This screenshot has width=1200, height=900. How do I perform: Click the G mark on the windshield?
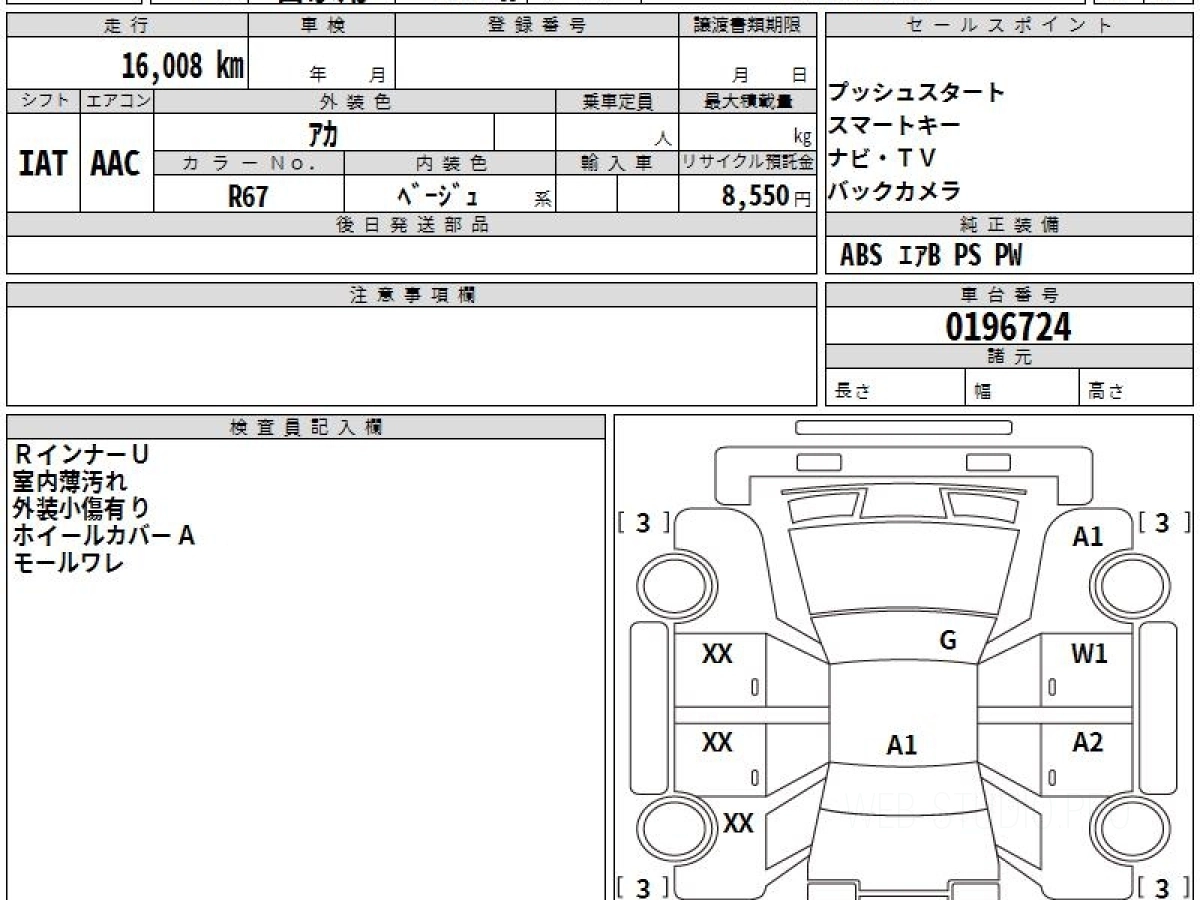coord(948,641)
